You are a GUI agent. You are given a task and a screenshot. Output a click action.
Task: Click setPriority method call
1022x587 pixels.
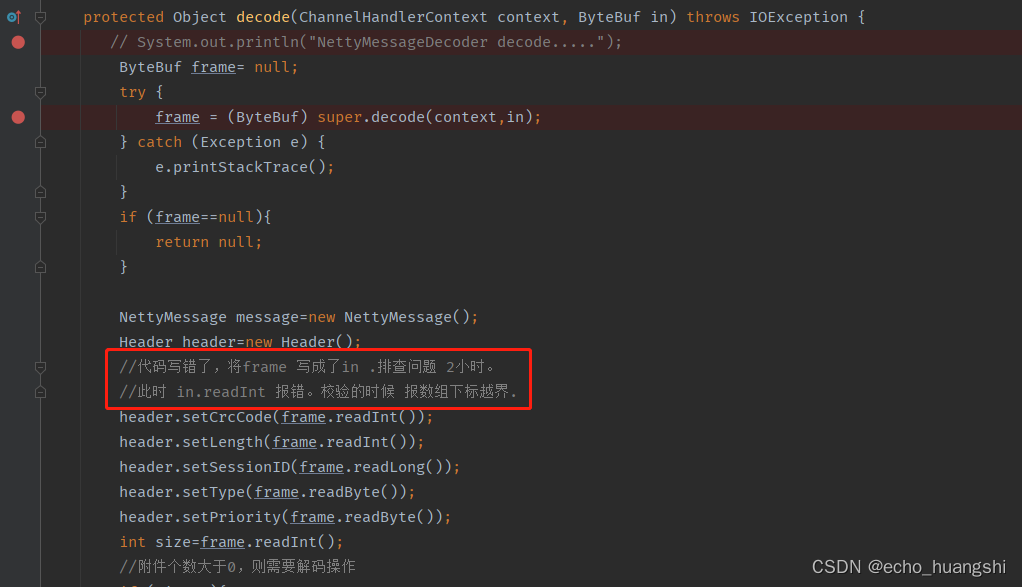(231, 517)
